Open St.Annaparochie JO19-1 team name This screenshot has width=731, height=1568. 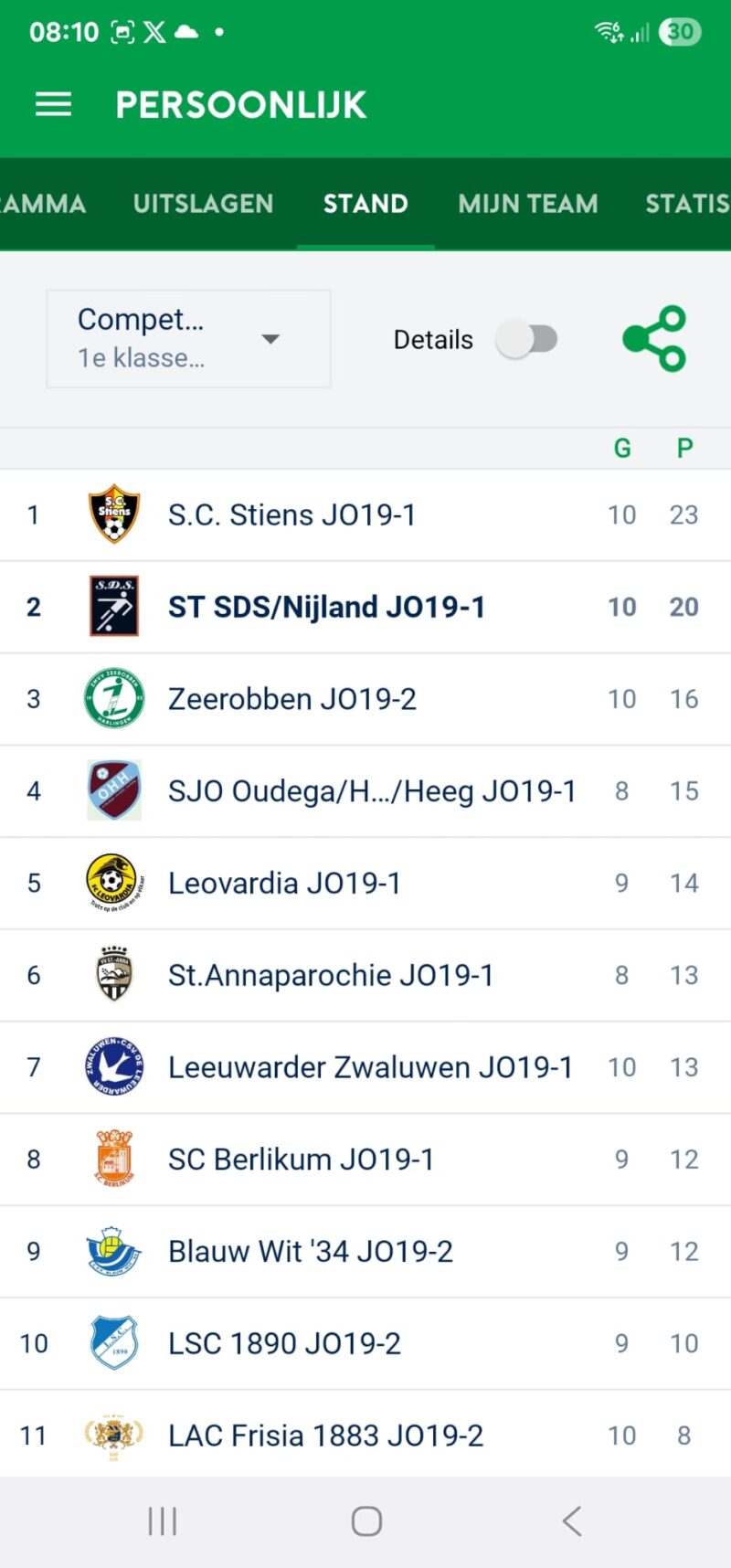331,975
